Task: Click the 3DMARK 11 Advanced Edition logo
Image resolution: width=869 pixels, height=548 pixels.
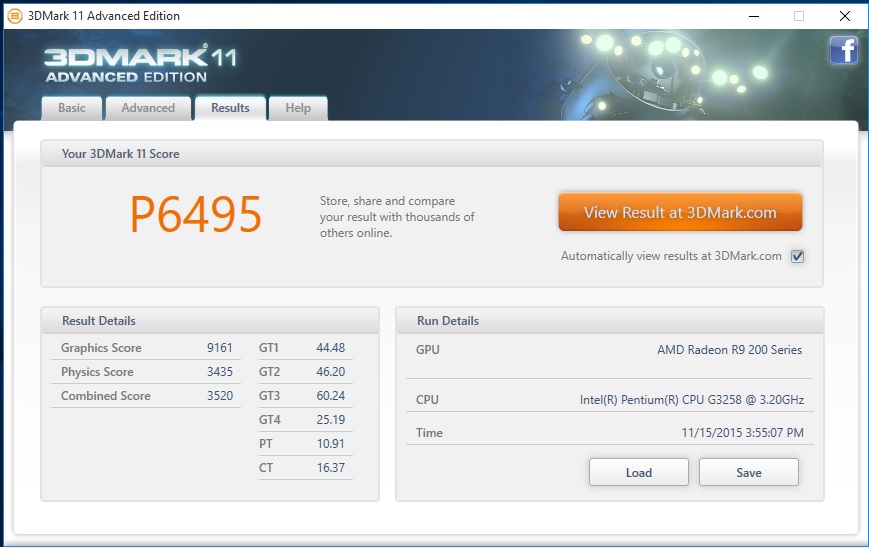Action: (x=140, y=64)
